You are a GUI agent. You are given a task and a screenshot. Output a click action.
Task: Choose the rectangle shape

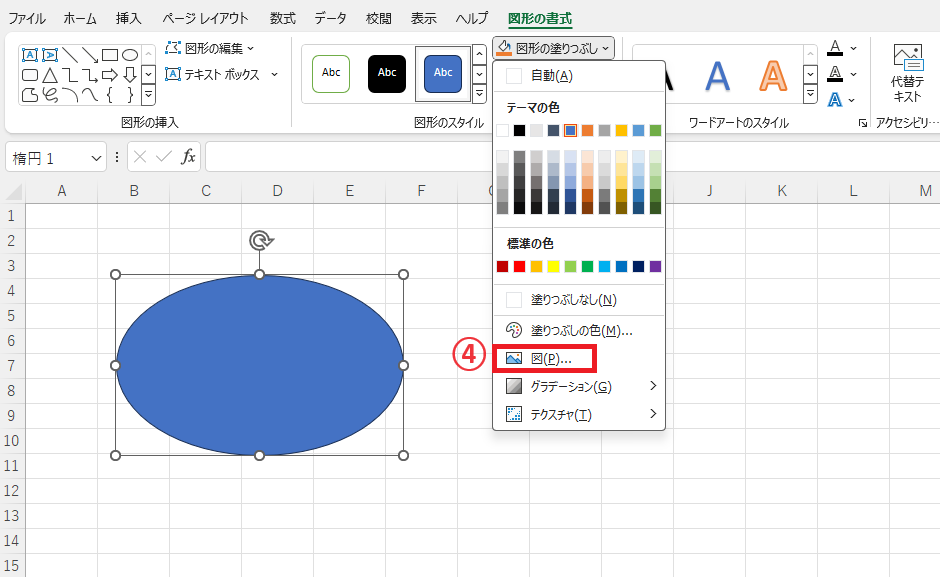tap(110, 55)
